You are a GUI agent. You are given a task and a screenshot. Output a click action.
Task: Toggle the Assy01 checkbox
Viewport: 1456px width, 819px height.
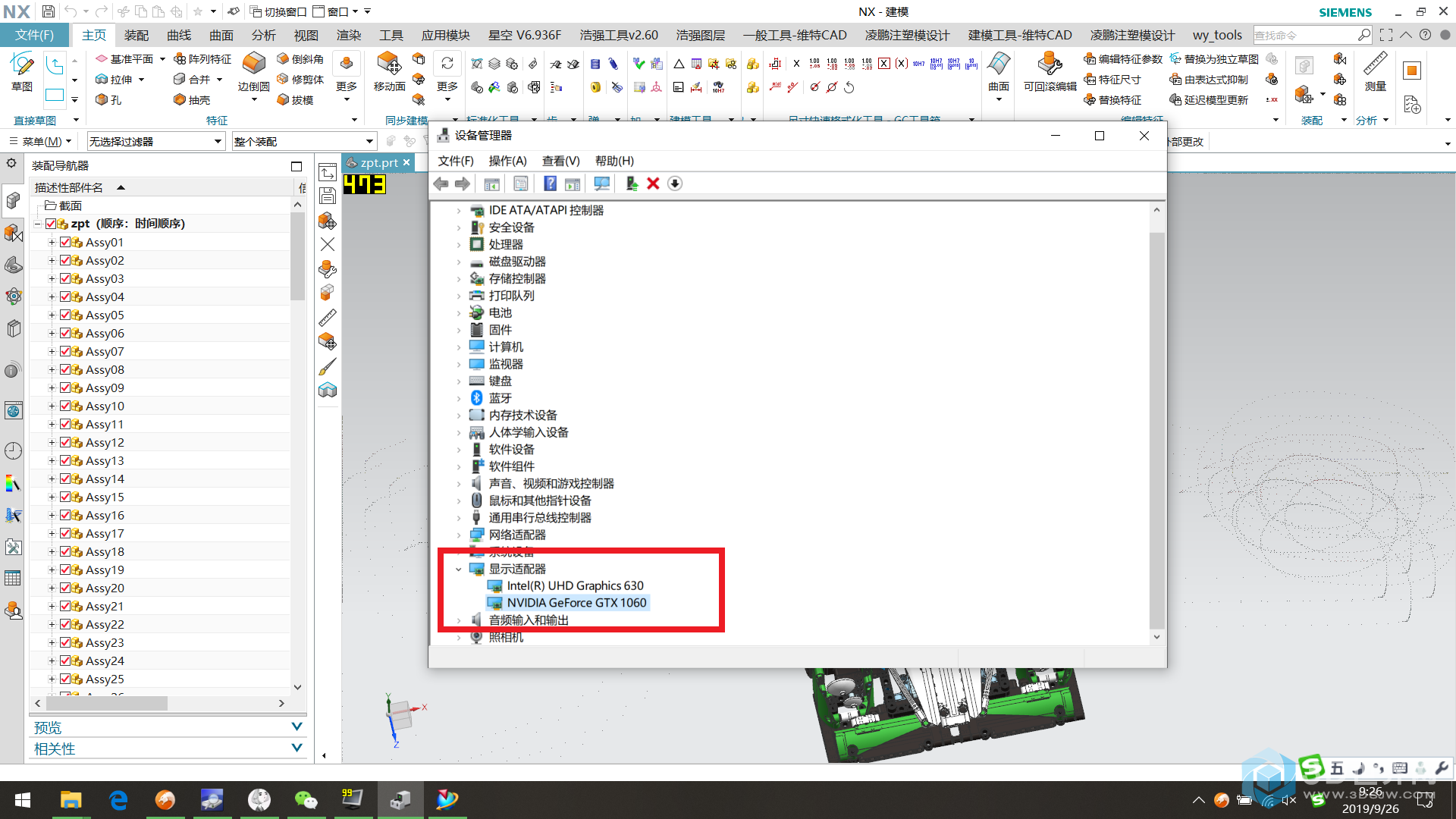tap(65, 243)
